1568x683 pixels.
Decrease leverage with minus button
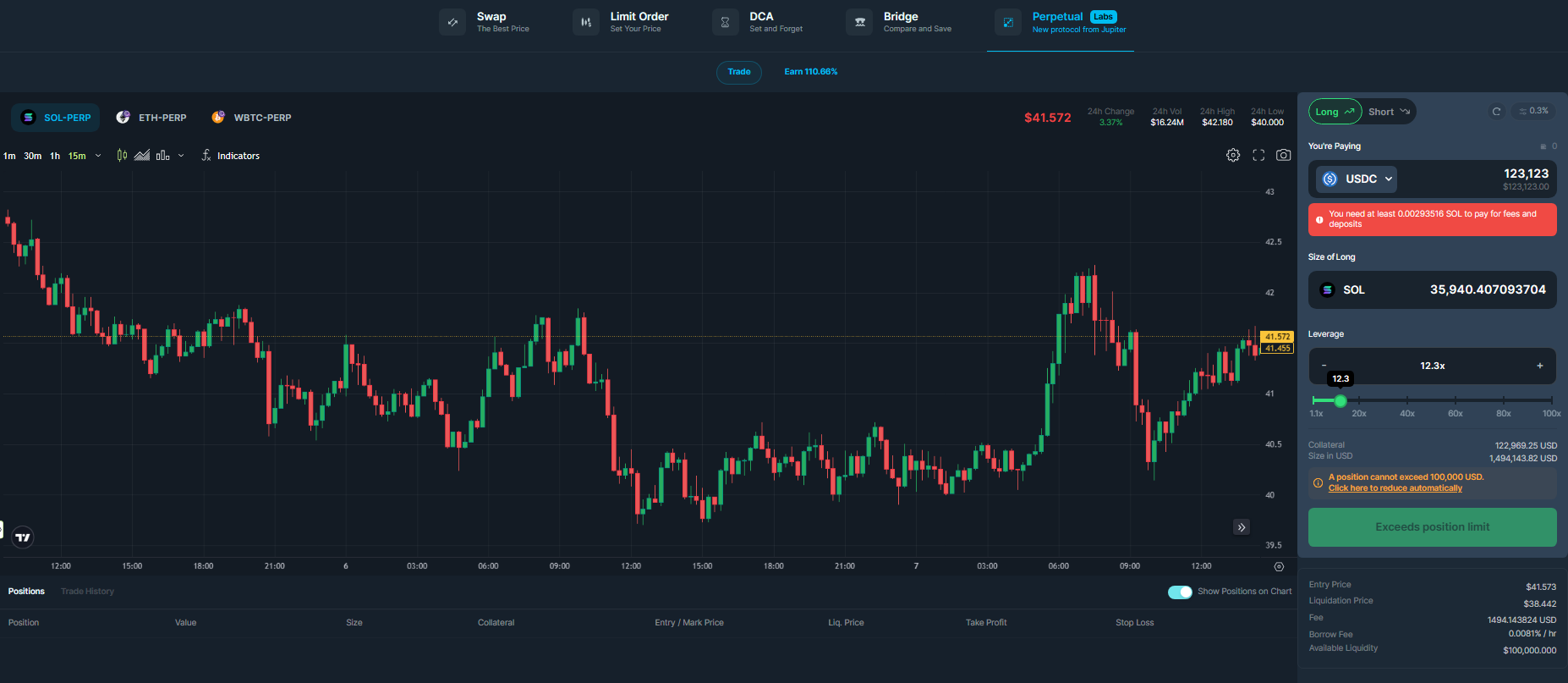(1324, 366)
